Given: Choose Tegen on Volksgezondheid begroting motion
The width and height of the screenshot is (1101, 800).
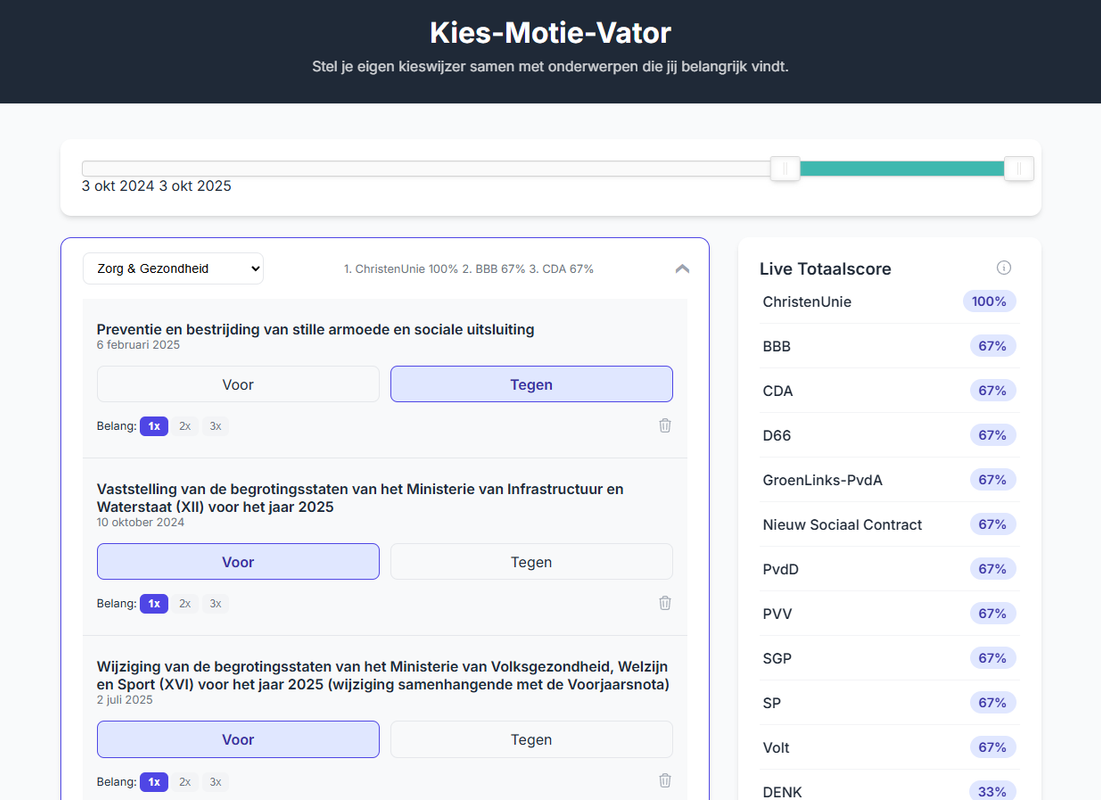Looking at the screenshot, I should coord(531,740).
